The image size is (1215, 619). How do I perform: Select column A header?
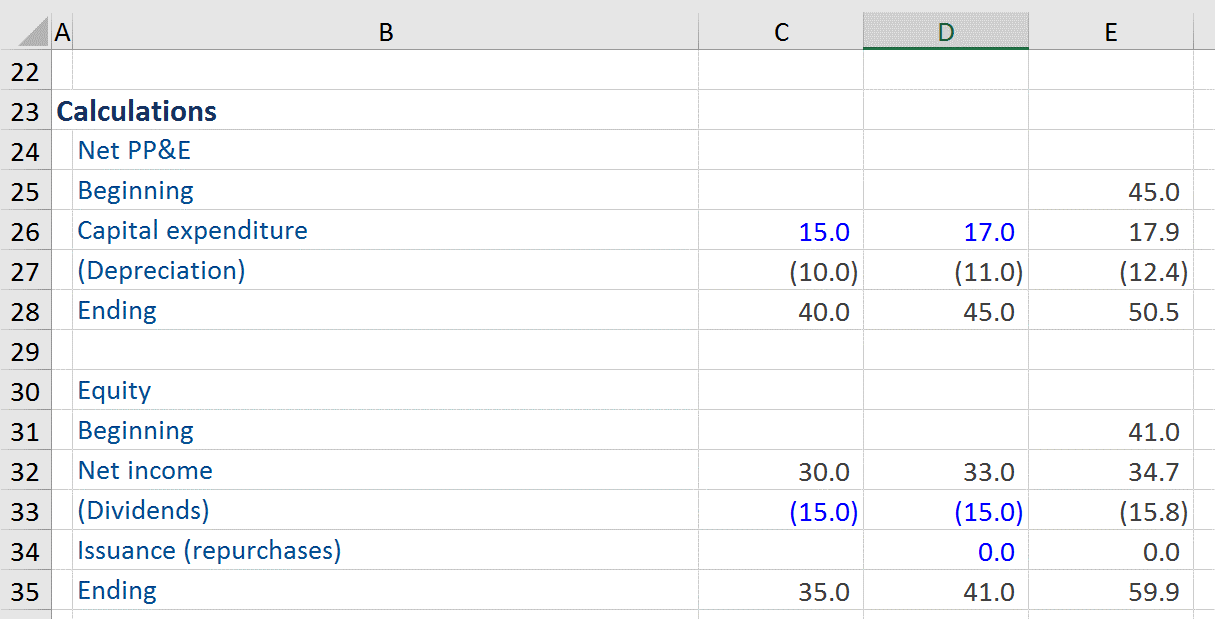(x=62, y=31)
